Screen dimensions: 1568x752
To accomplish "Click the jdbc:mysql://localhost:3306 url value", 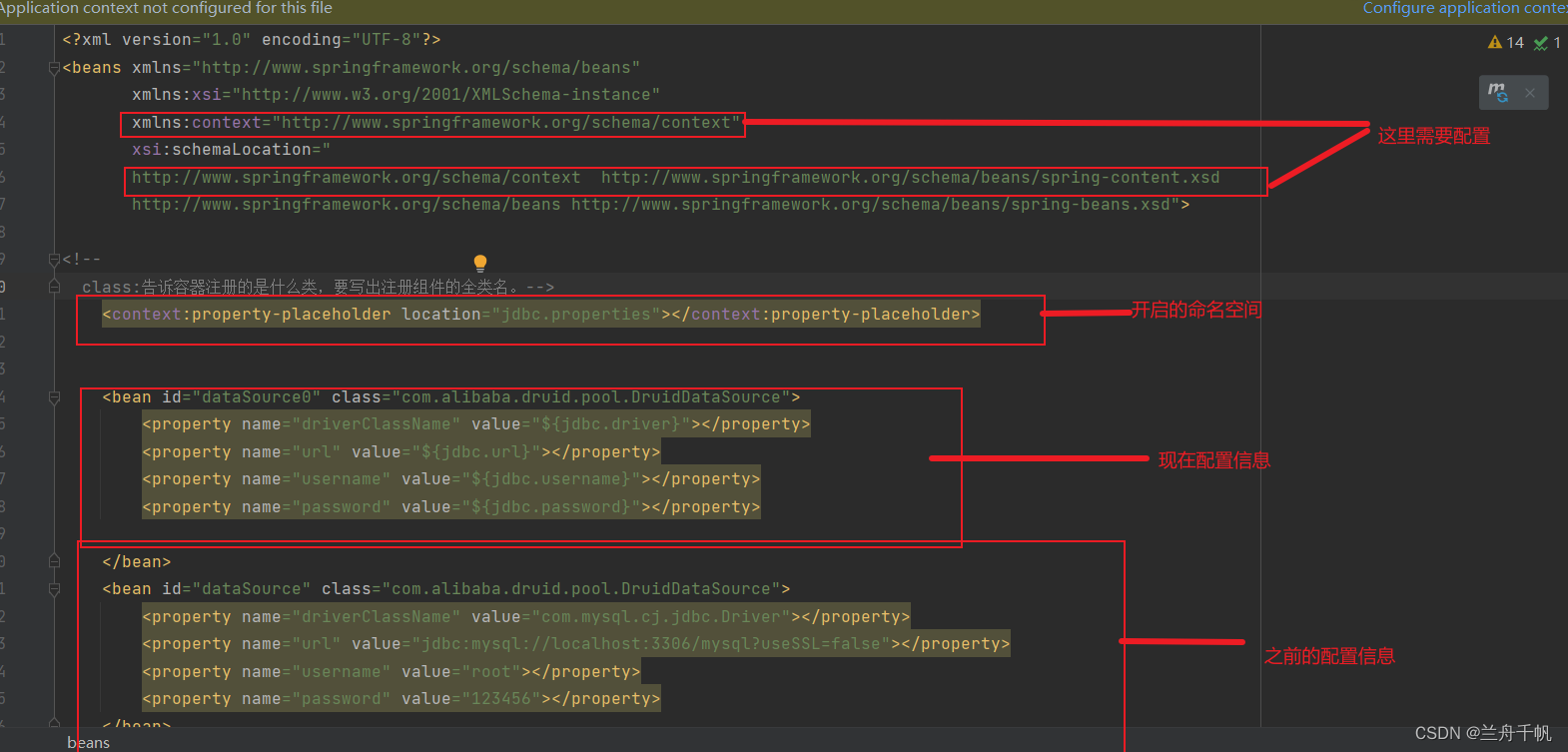I will (650, 644).
